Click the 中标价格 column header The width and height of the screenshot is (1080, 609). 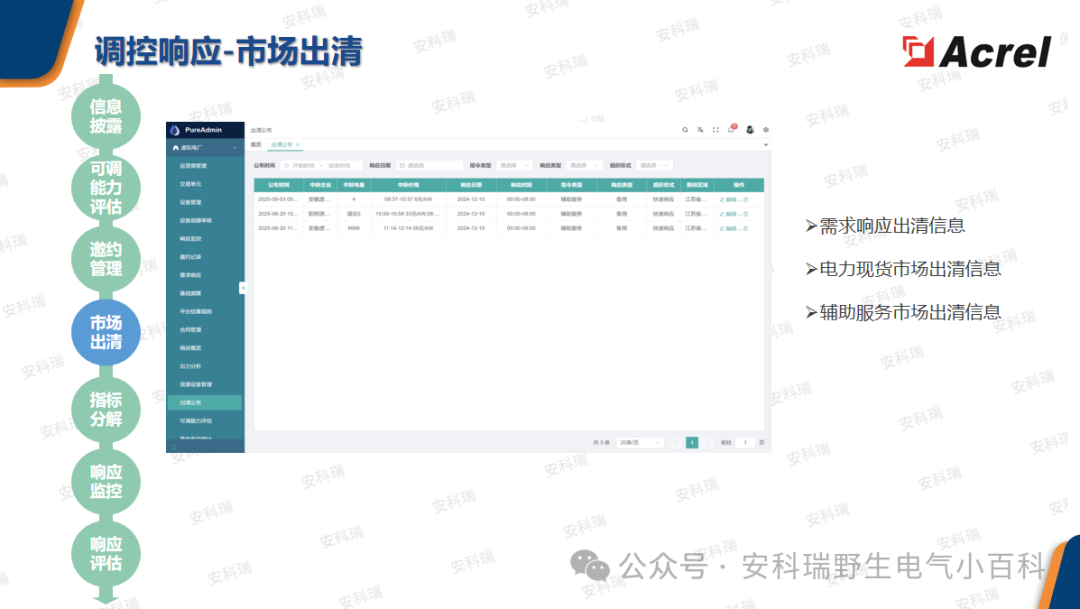(408, 185)
